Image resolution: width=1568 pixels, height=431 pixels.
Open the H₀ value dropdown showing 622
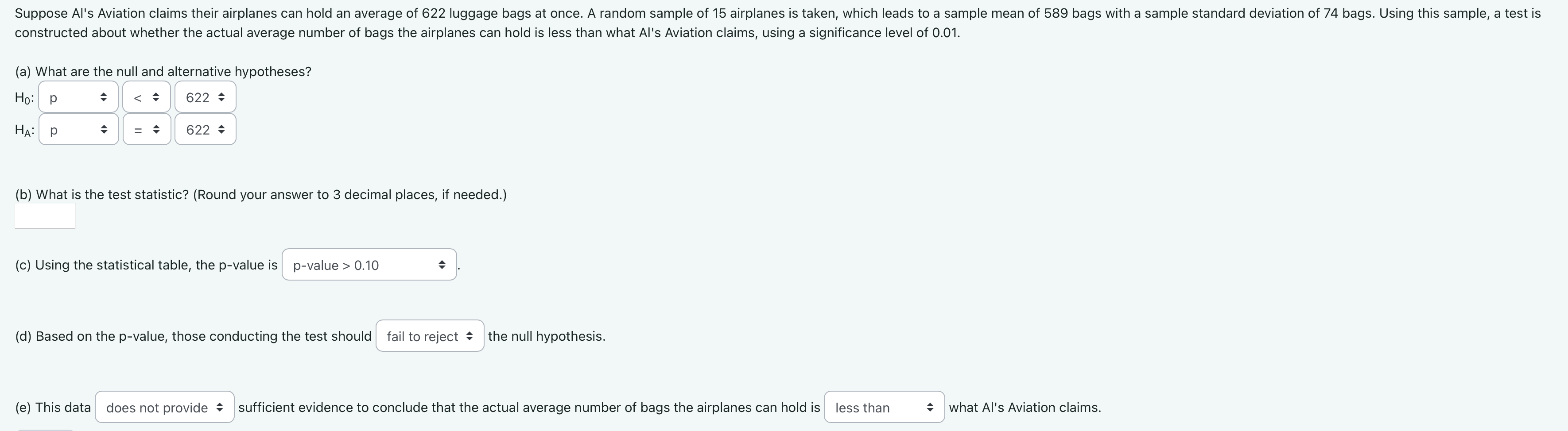click(205, 96)
